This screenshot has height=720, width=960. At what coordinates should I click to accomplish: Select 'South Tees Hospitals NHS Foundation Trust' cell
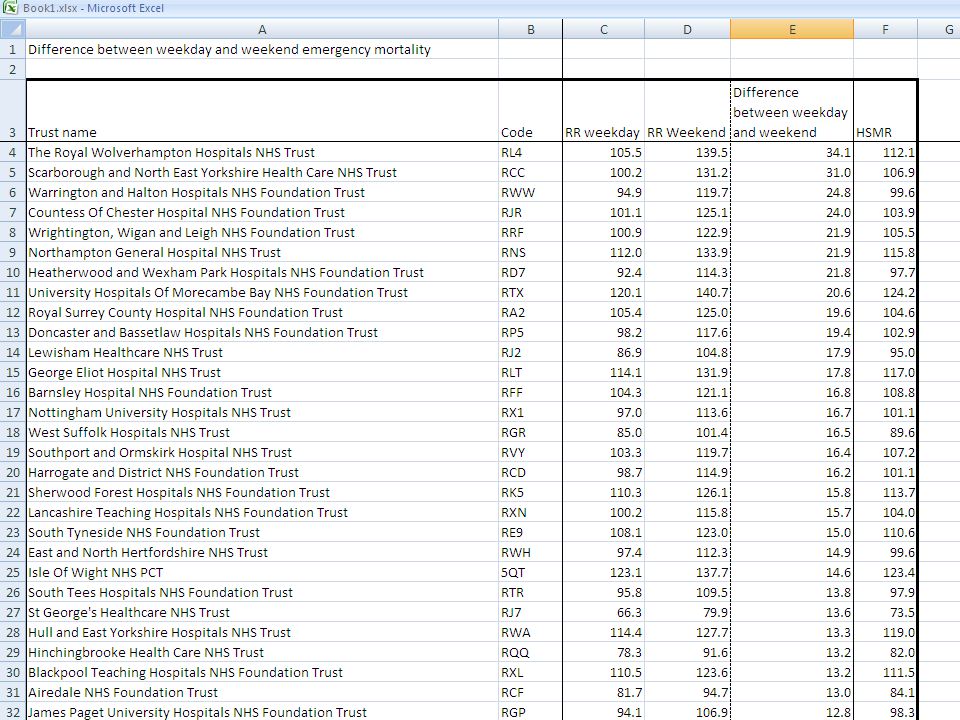click(262, 593)
